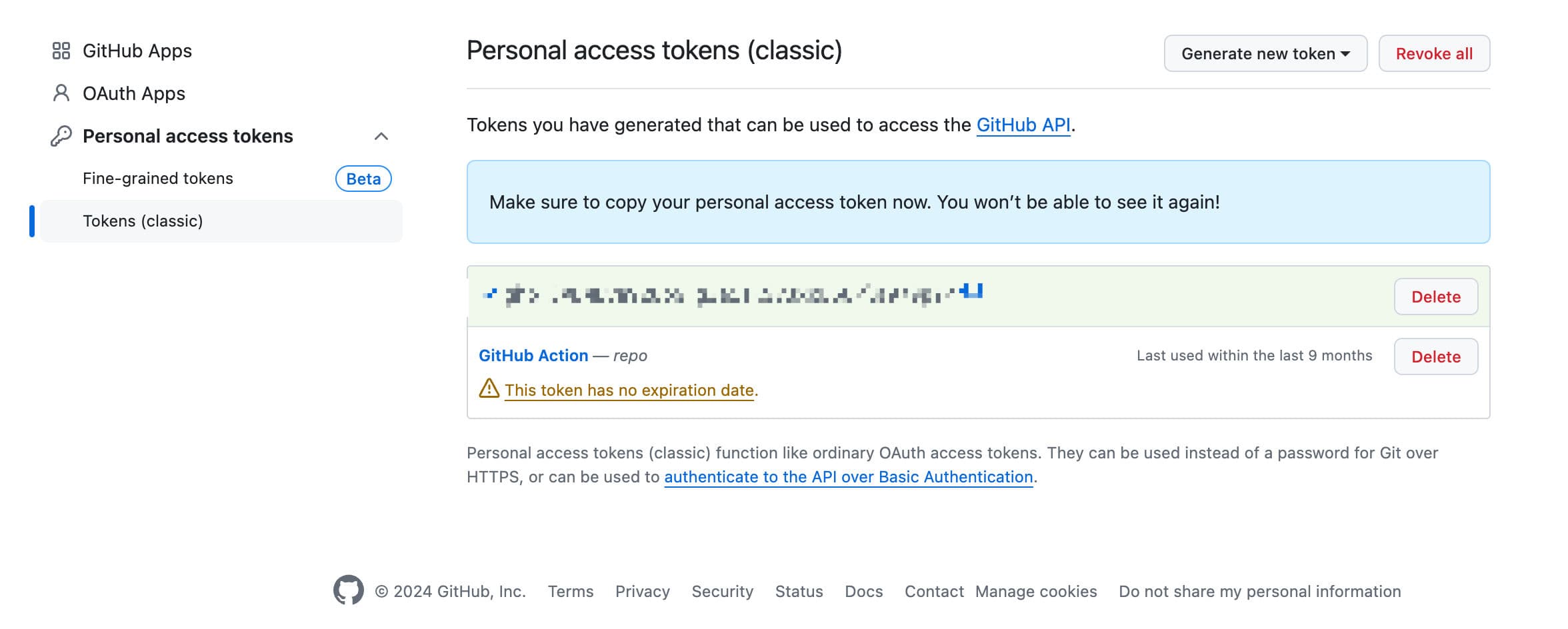Click the copy token icon beside the new token
Viewport: 1568px width, 629px height.
(973, 291)
